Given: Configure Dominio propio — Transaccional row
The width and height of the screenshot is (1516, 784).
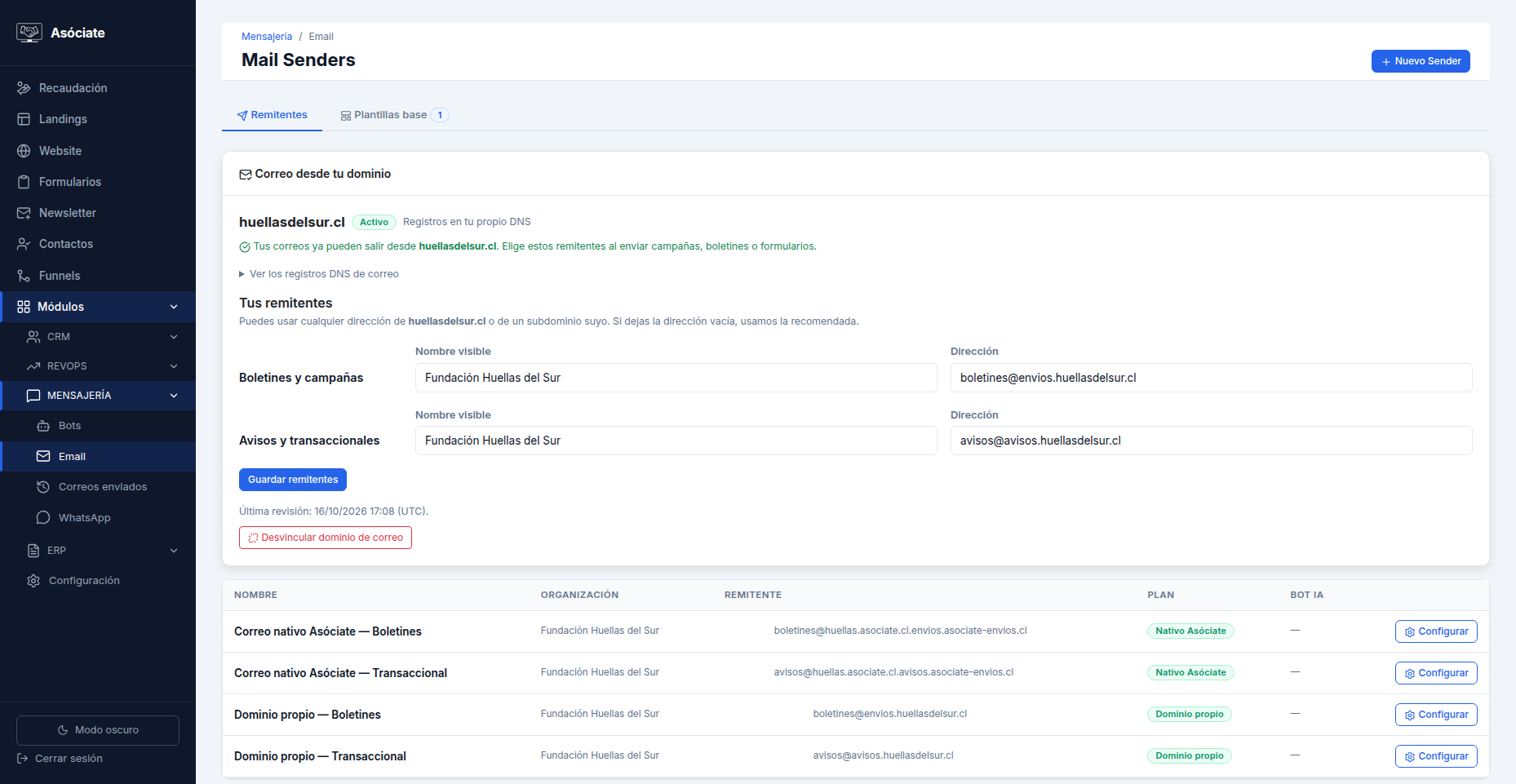Looking at the screenshot, I should point(1436,756).
